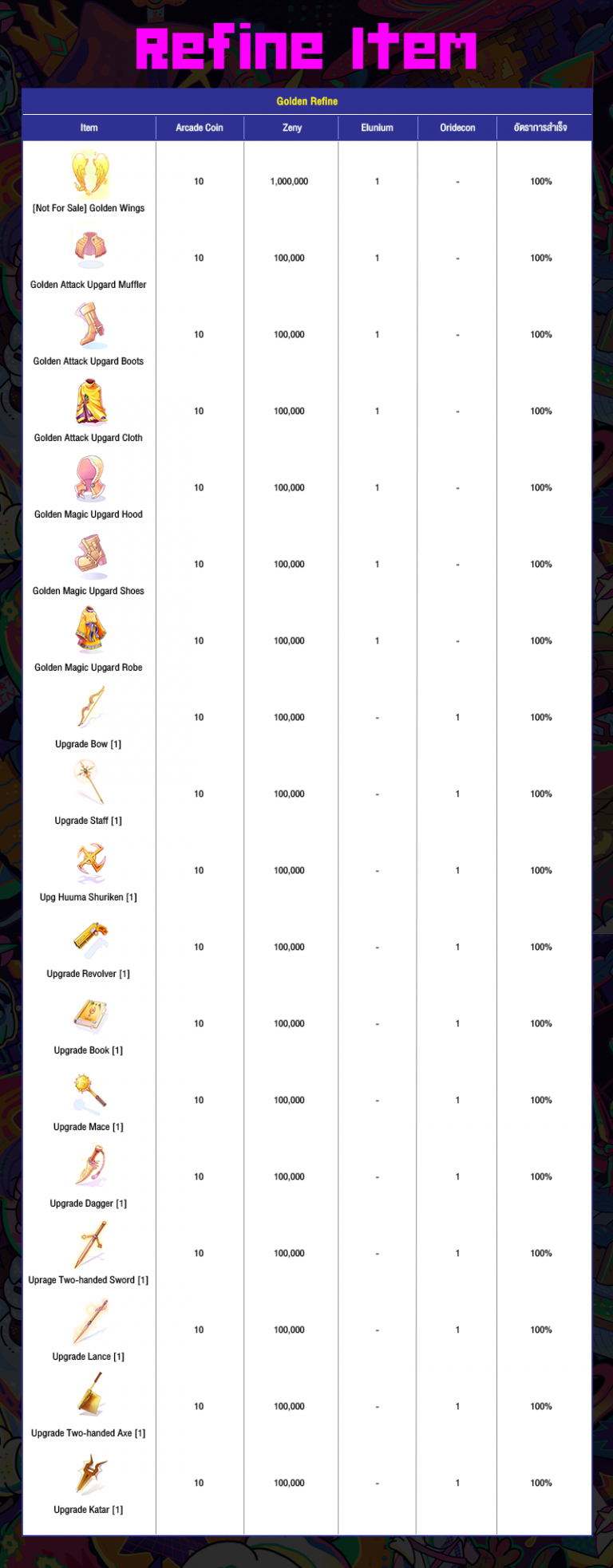
Task: Click the Upg Huuma Shuriken icon
Action: click(x=90, y=861)
